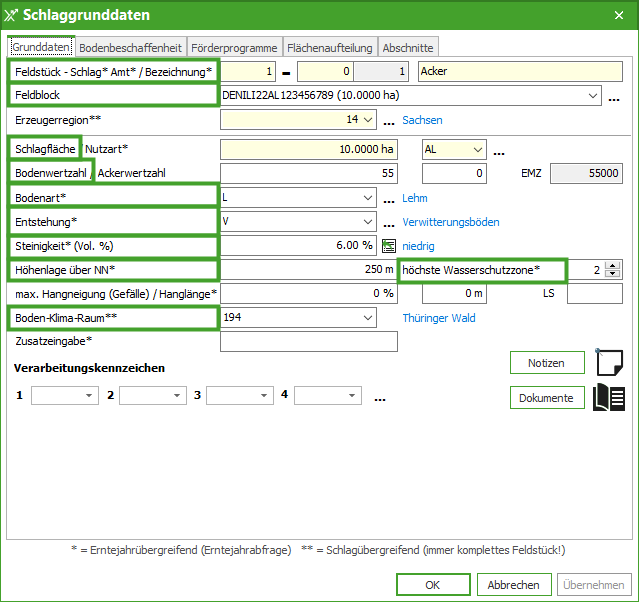Click the sticky note icon beside Notizen
Screen dimensions: 639x602
tap(609, 362)
